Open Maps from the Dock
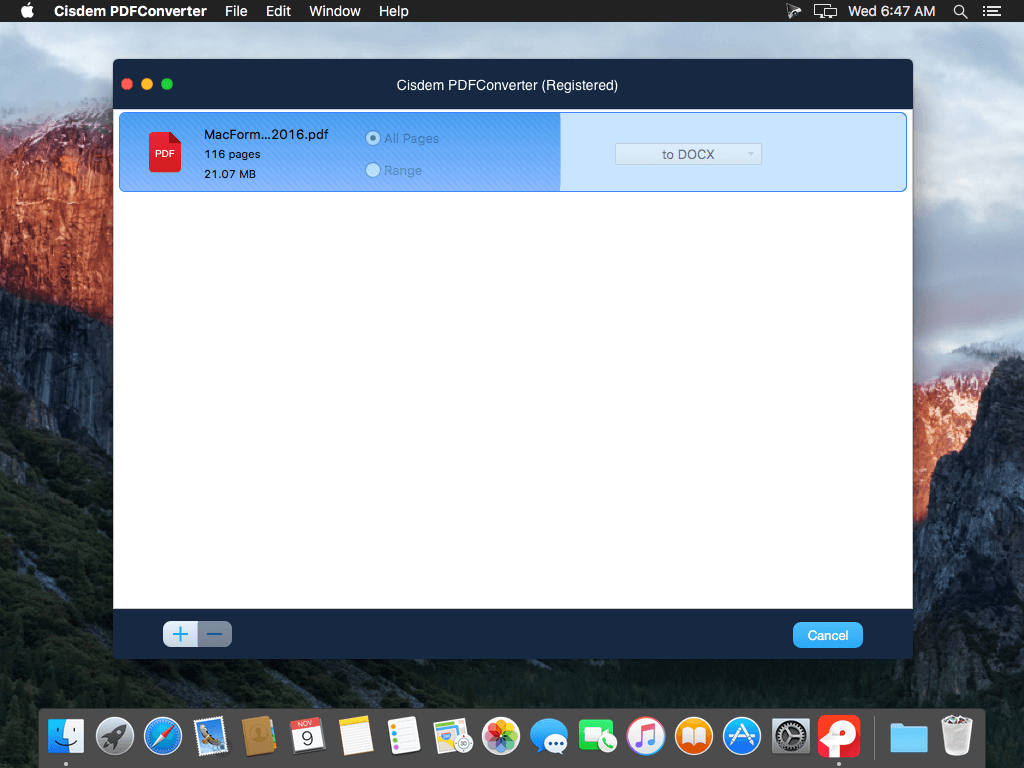 coord(452,736)
